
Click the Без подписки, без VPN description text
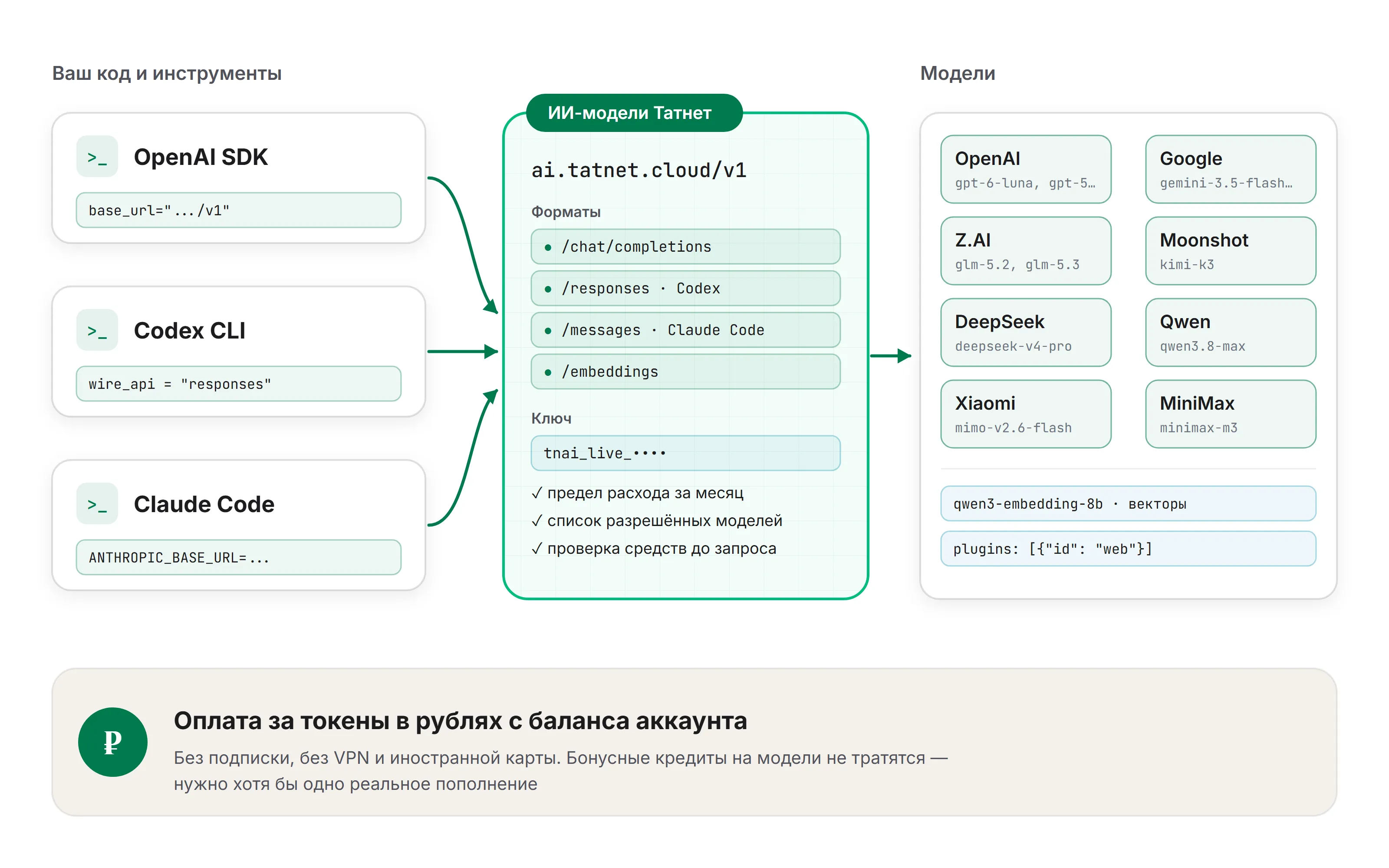561,770
